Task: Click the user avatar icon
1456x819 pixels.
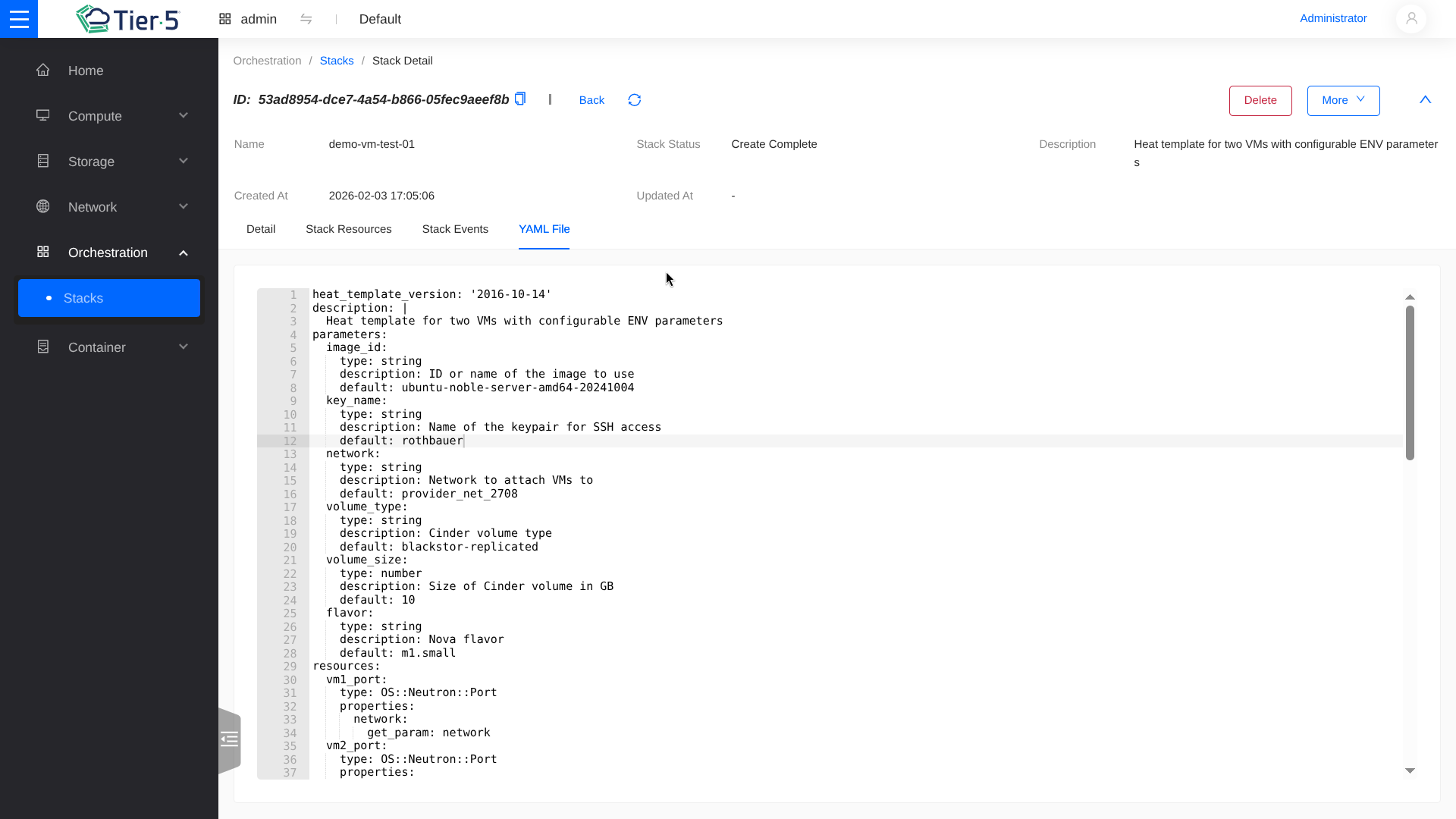Action: 1410,19
